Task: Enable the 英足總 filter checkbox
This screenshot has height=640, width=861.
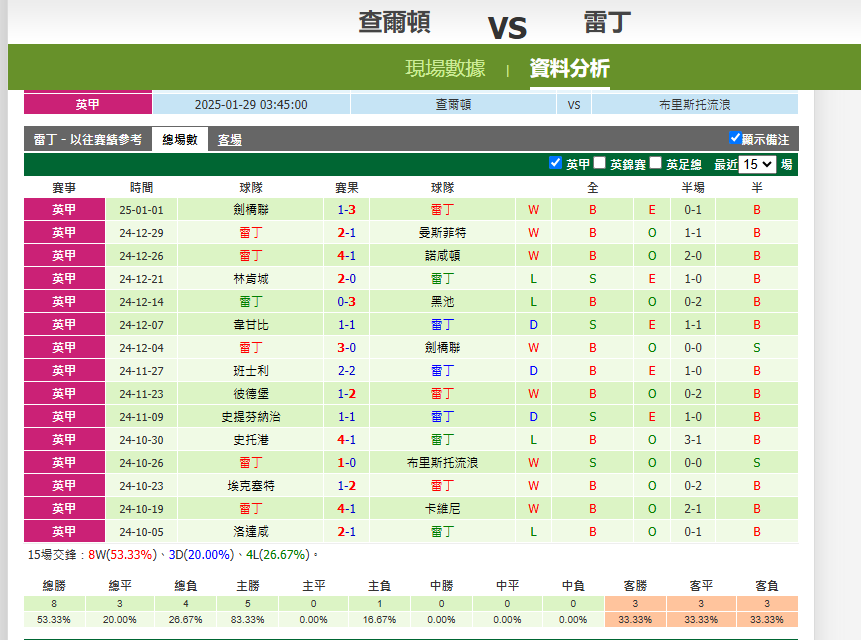Action: tap(656, 162)
